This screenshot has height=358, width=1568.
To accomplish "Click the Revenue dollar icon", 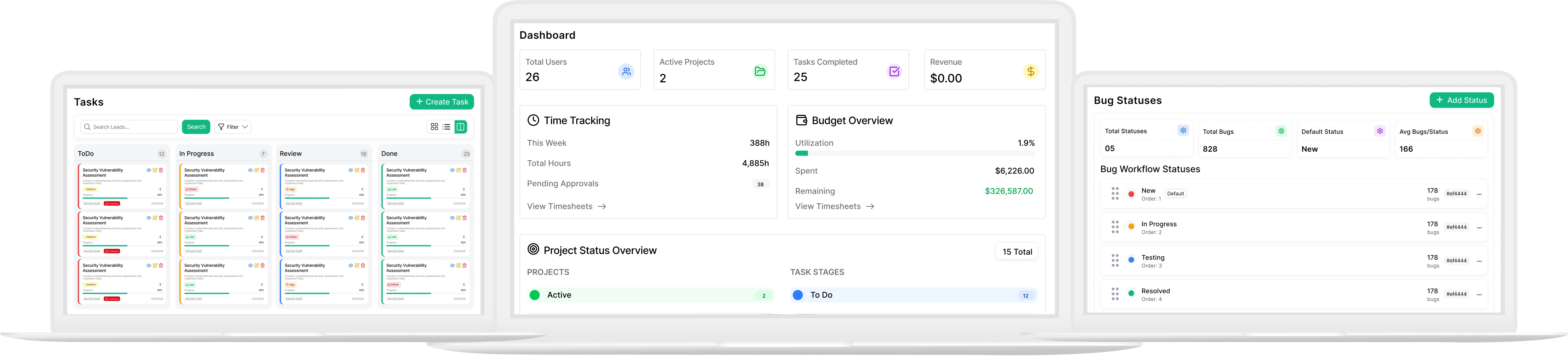I will (1030, 71).
